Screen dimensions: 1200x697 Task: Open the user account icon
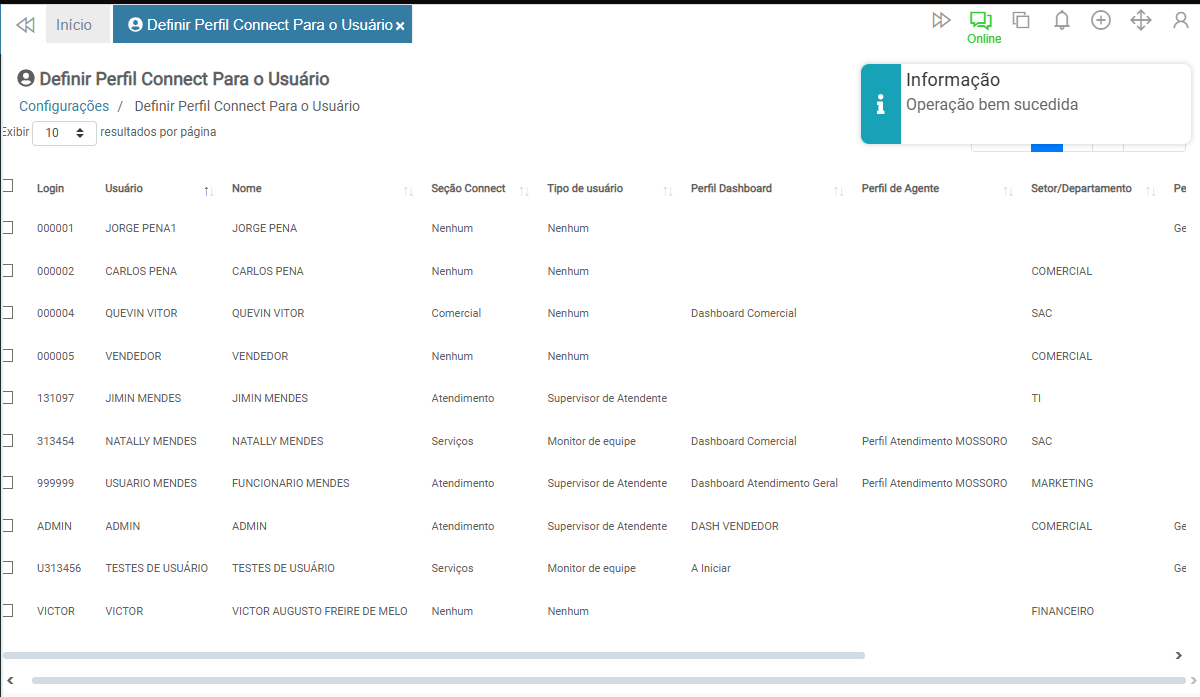pyautogui.click(x=1181, y=20)
